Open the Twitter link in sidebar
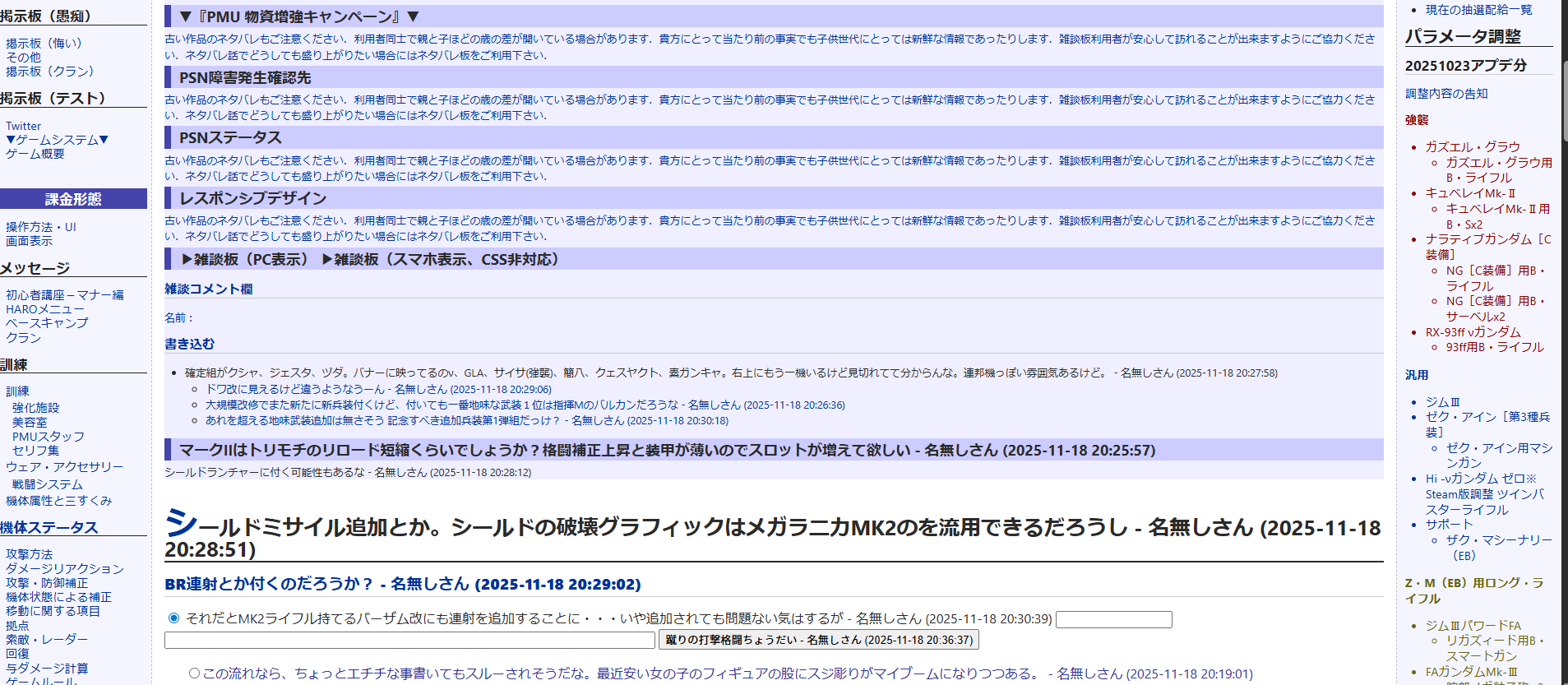Screen dimensions: 1568x685 [23, 126]
